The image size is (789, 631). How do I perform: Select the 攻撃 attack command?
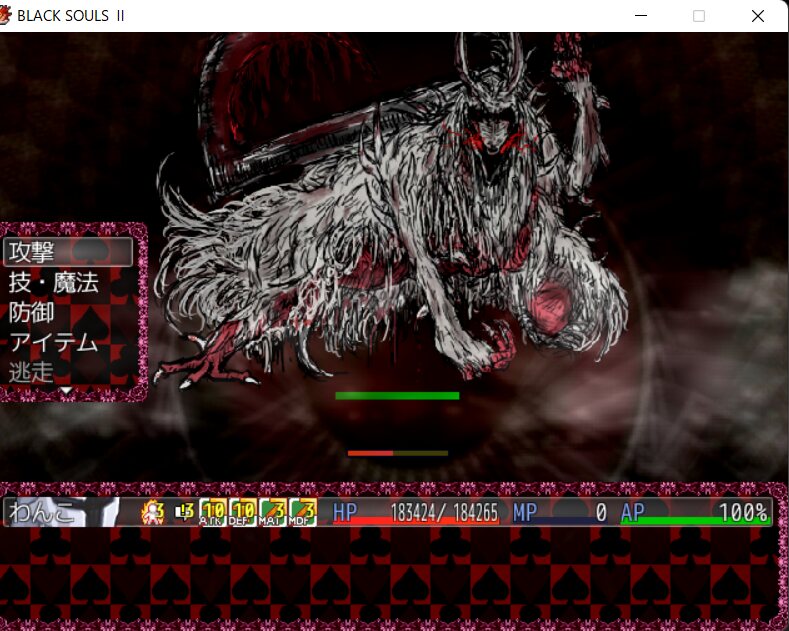point(68,252)
